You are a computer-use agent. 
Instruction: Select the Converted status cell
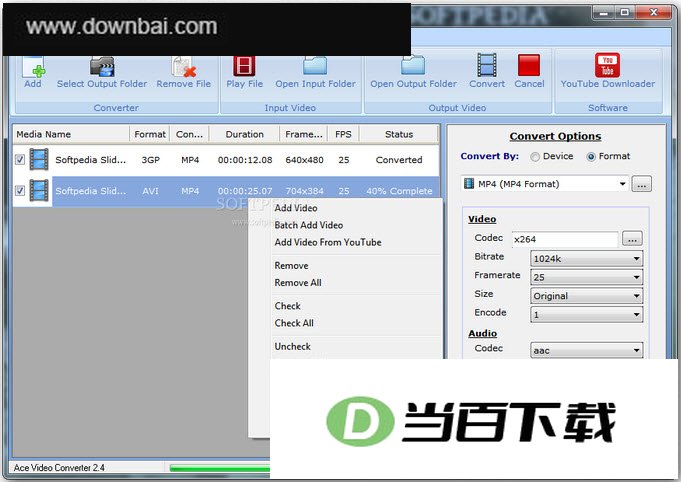(399, 160)
